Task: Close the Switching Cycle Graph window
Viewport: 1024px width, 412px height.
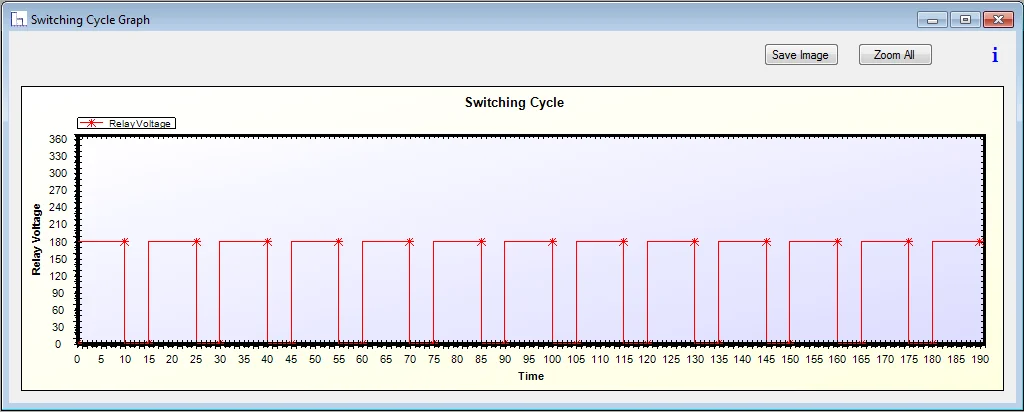Action: pyautogui.click(x=998, y=19)
